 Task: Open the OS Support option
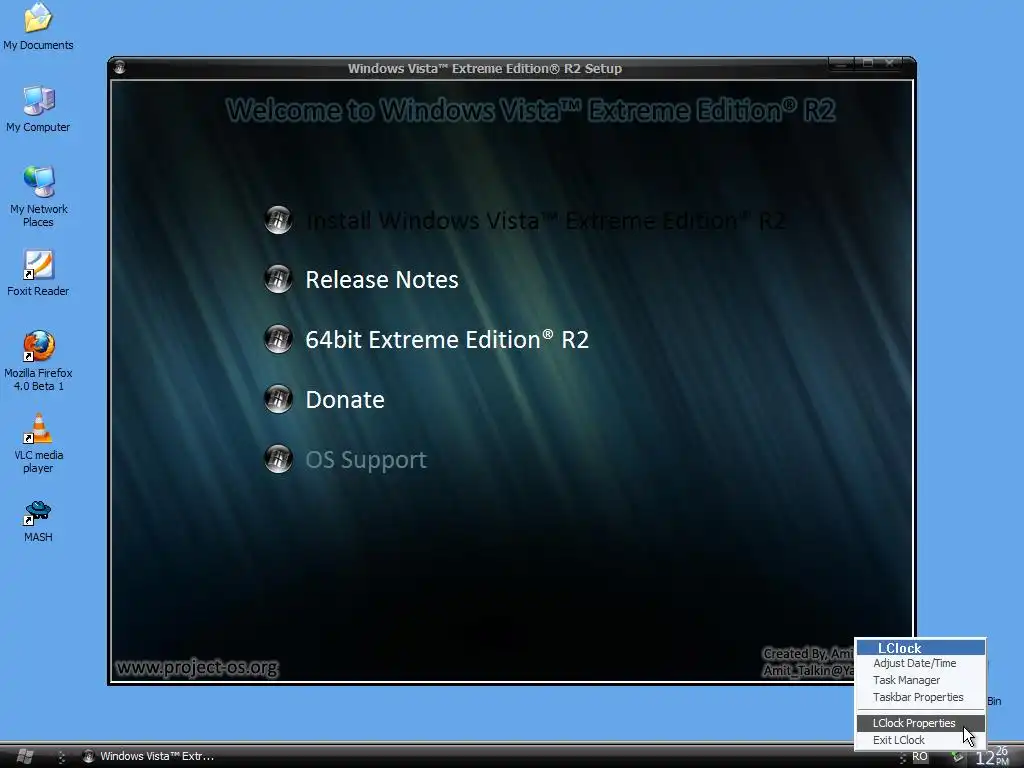tap(366, 460)
